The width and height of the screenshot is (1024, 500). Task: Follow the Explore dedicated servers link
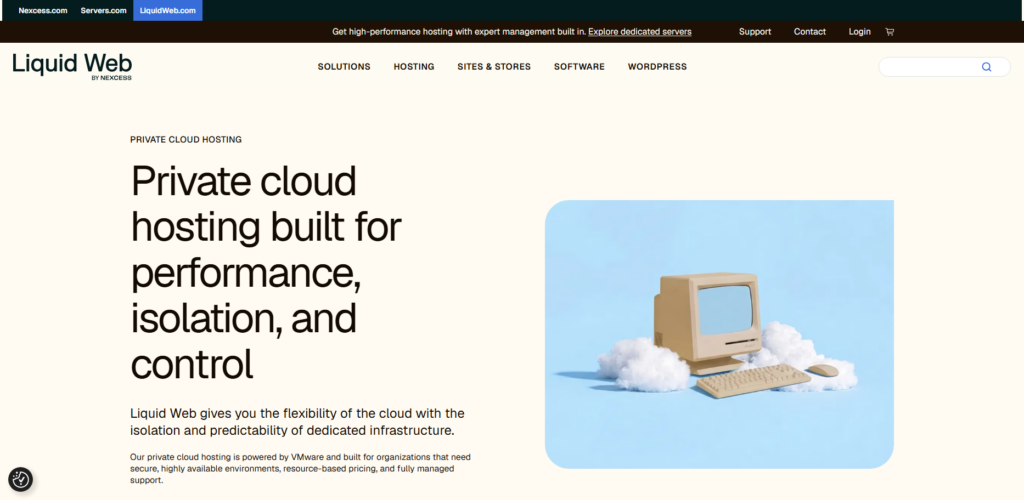point(640,31)
